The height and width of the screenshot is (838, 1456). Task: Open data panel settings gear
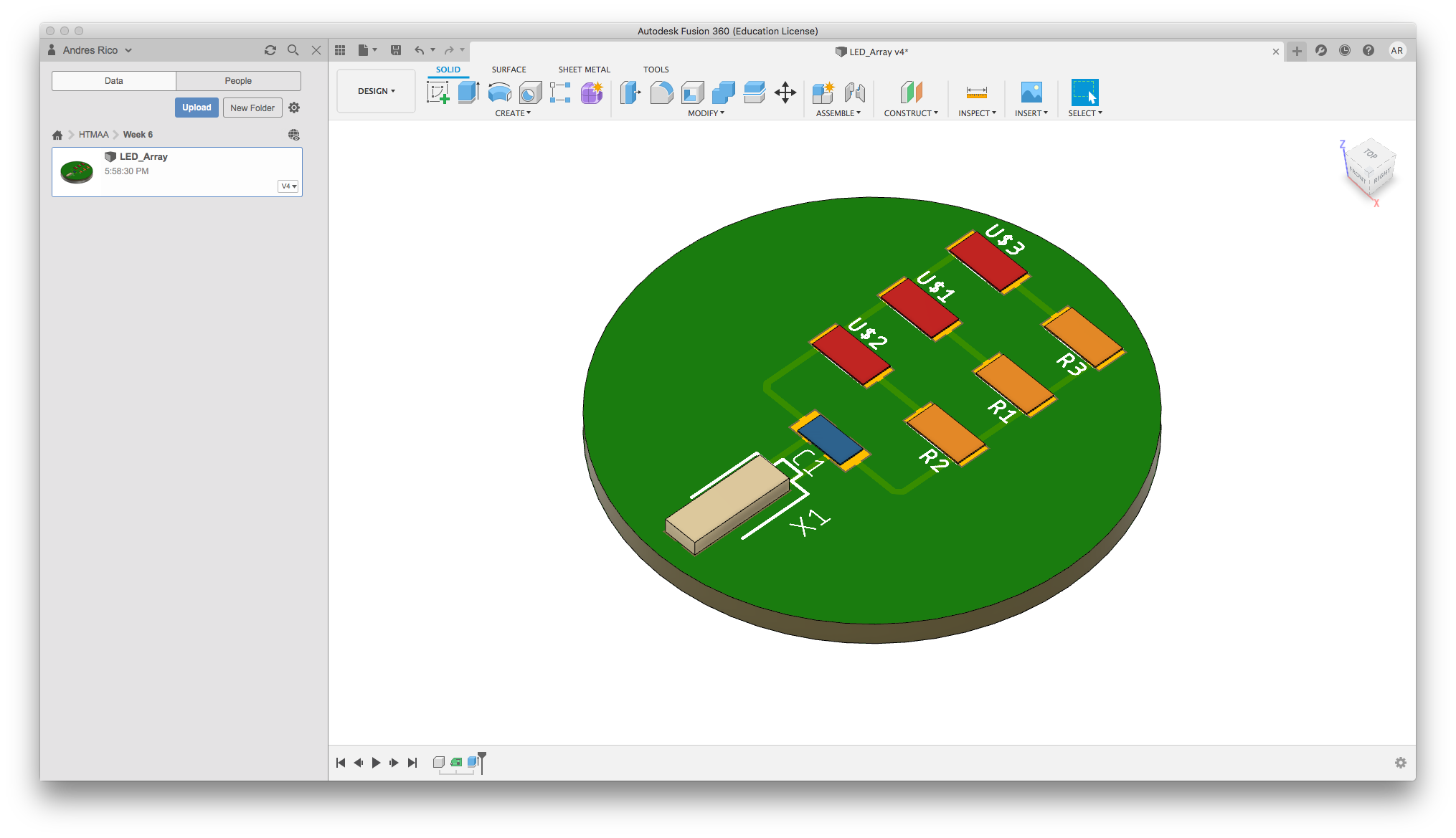pyautogui.click(x=294, y=108)
